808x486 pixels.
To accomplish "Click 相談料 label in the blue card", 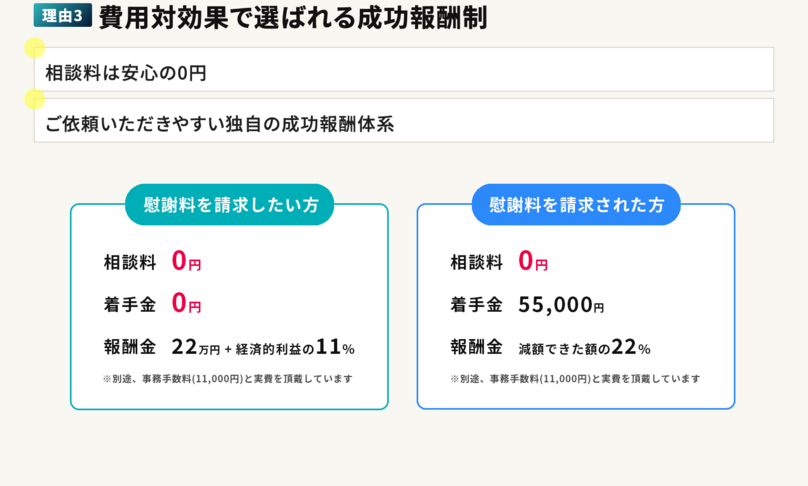I will [476, 263].
